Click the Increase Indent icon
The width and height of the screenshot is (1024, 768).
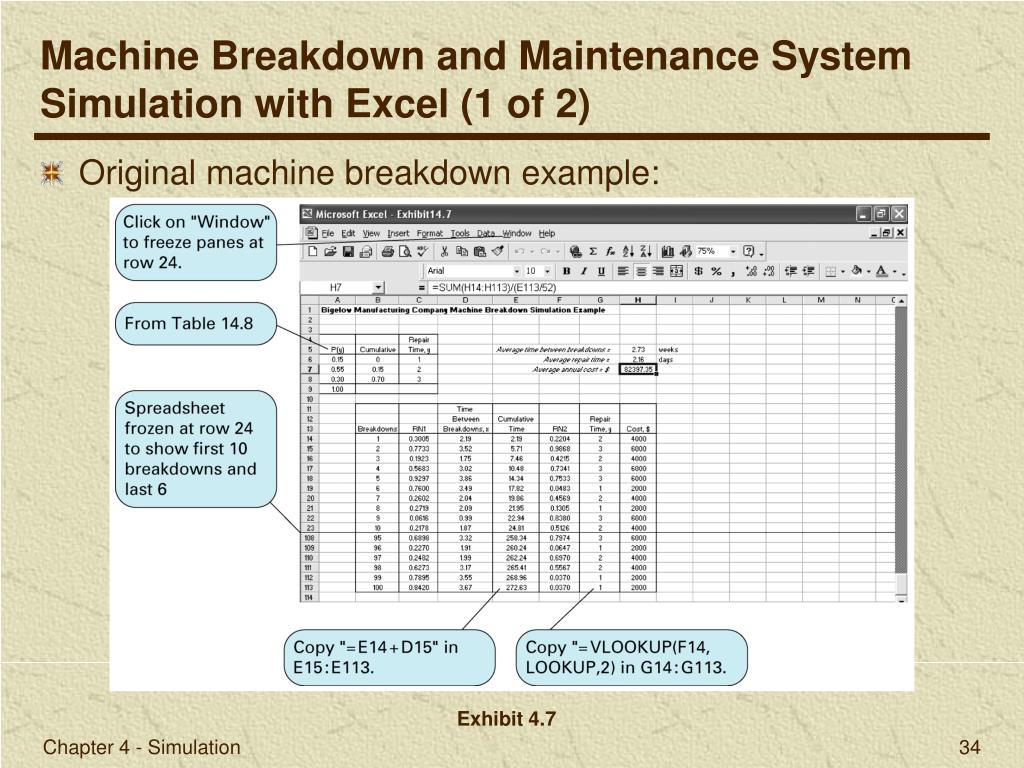click(x=808, y=271)
